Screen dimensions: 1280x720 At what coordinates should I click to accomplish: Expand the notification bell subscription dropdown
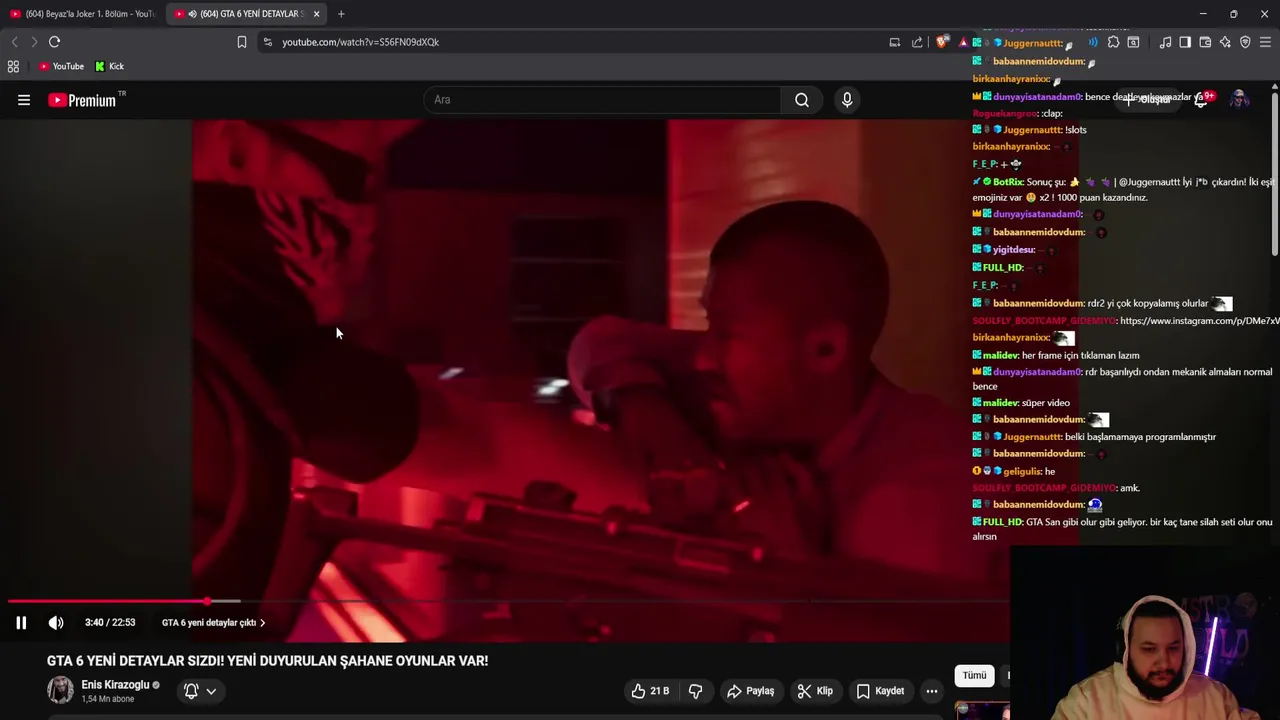tap(200, 691)
